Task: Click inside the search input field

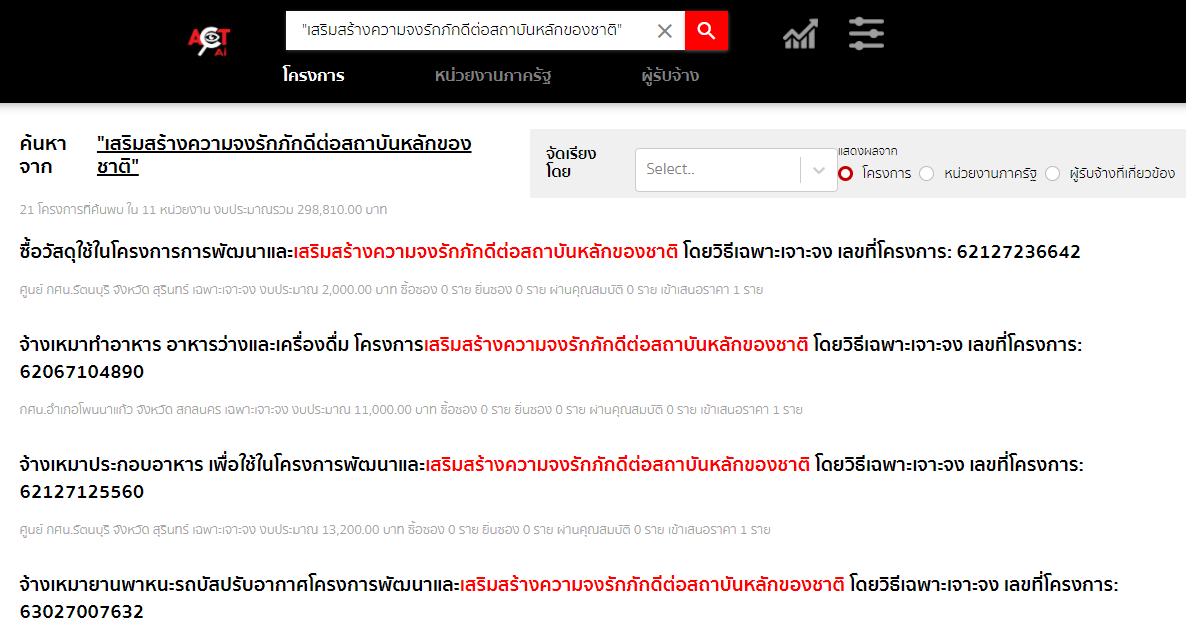Action: pos(470,31)
